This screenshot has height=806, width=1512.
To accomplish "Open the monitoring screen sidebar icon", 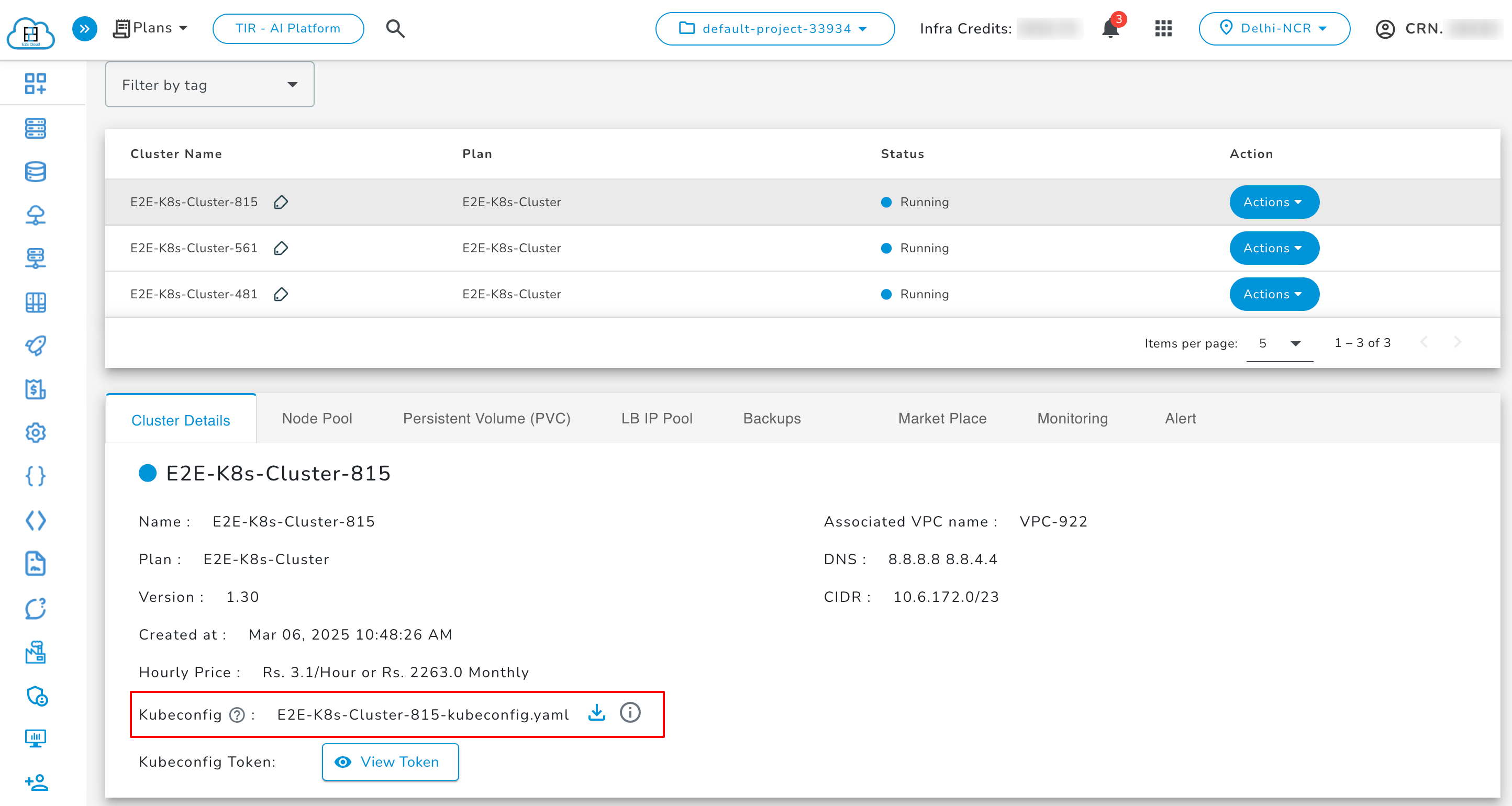I will tap(35, 738).
